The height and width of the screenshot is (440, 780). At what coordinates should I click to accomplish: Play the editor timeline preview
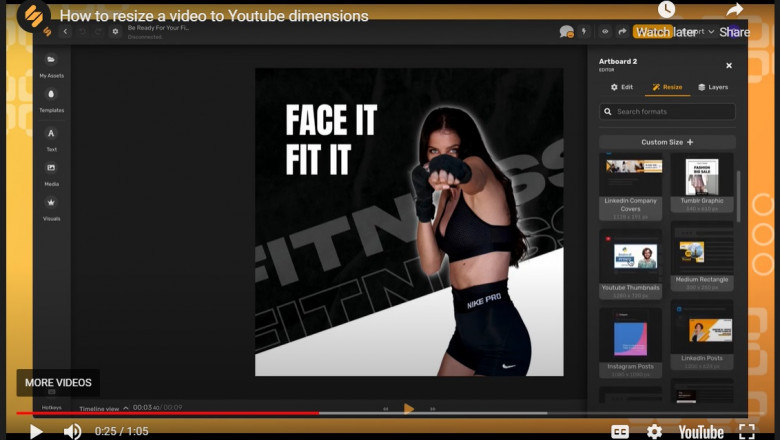point(408,409)
